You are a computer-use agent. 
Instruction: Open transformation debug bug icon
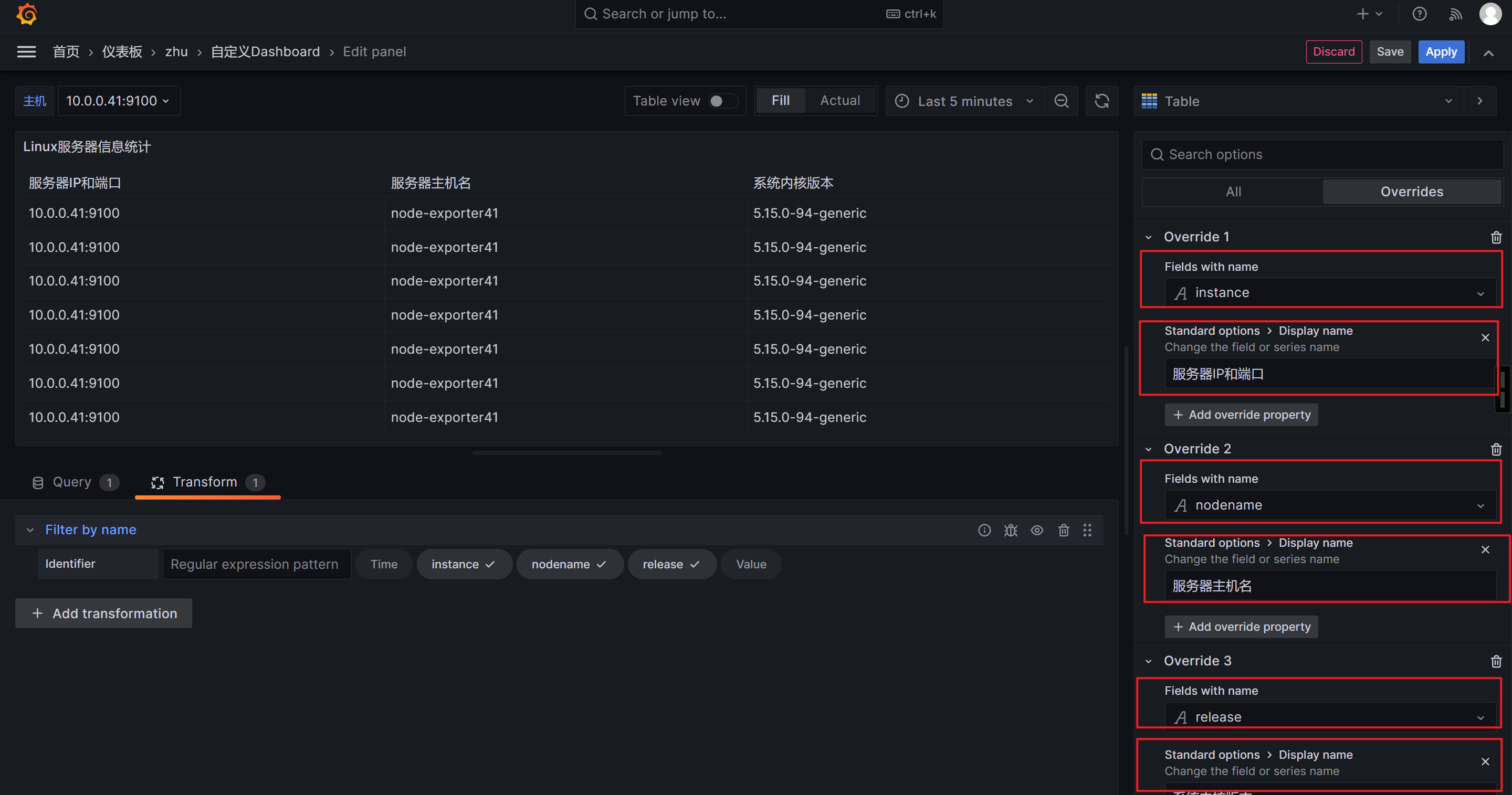coord(1010,531)
